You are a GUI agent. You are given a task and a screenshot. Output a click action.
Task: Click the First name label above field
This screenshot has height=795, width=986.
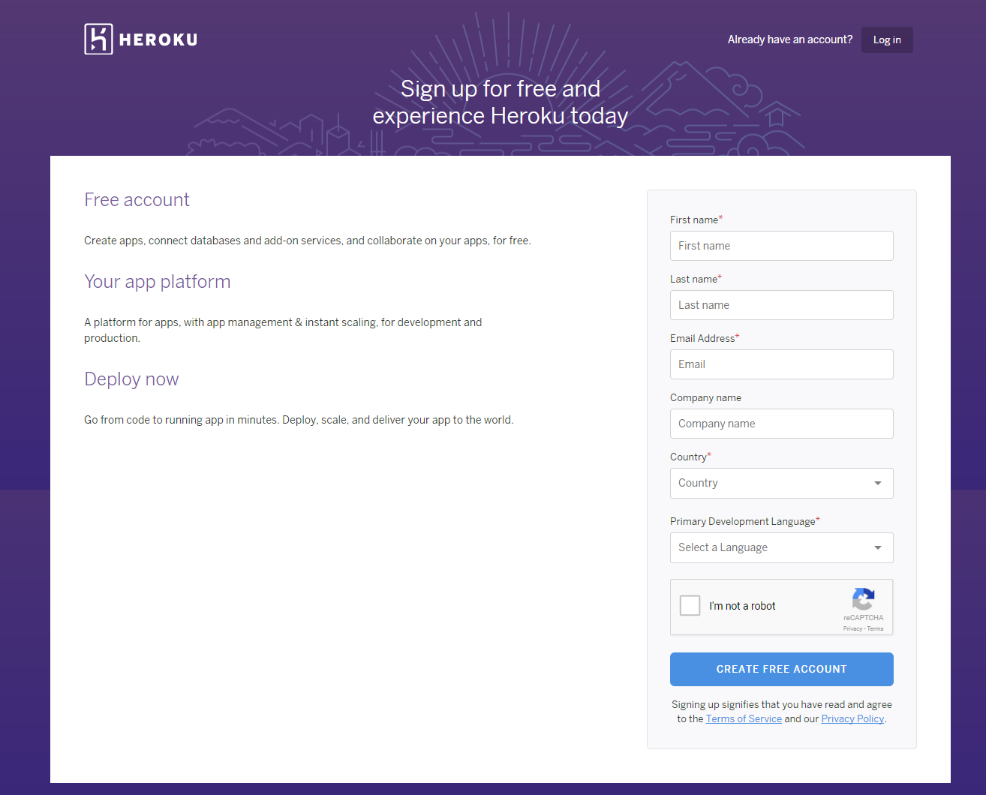click(696, 220)
